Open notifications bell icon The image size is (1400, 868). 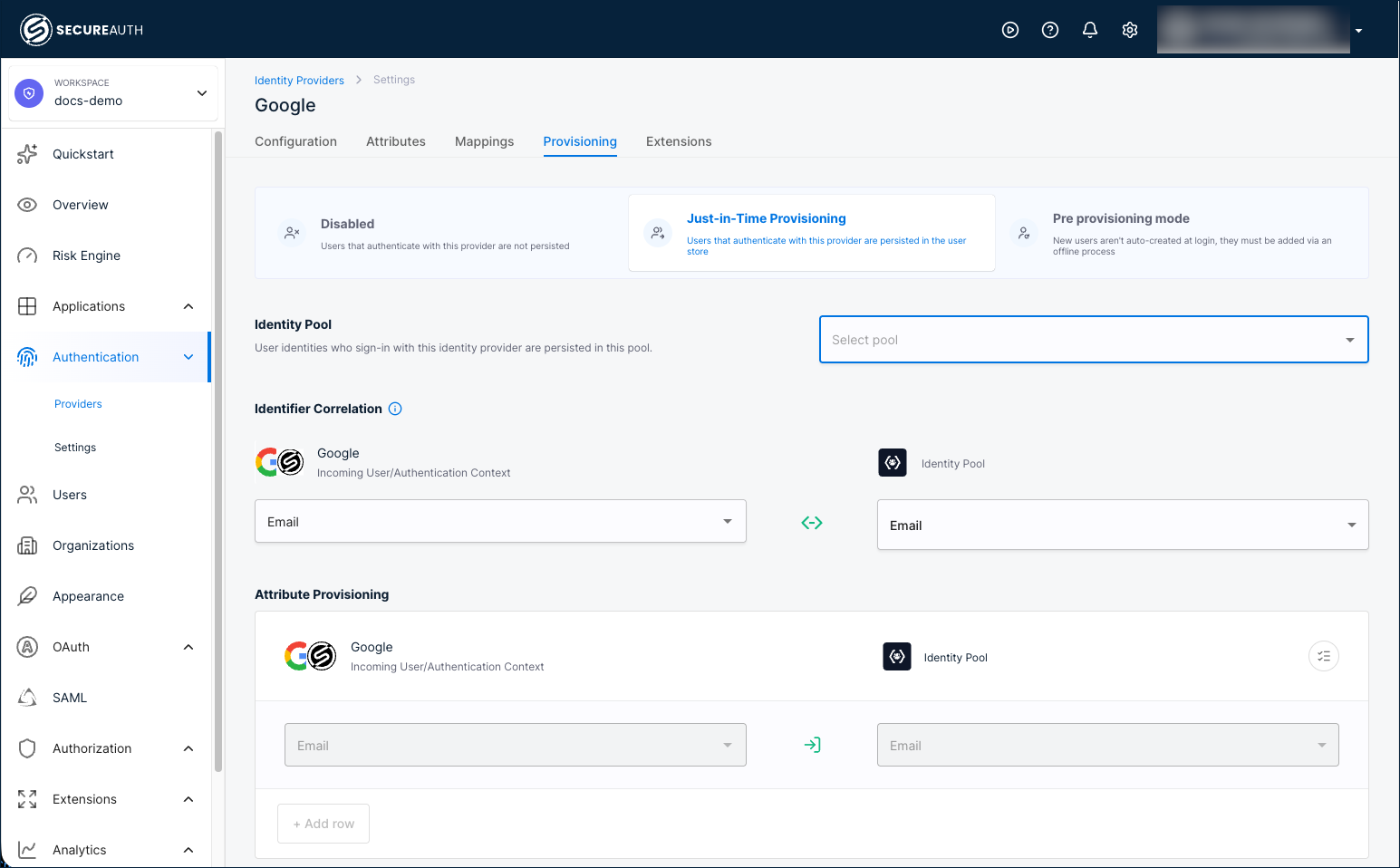click(x=1090, y=30)
